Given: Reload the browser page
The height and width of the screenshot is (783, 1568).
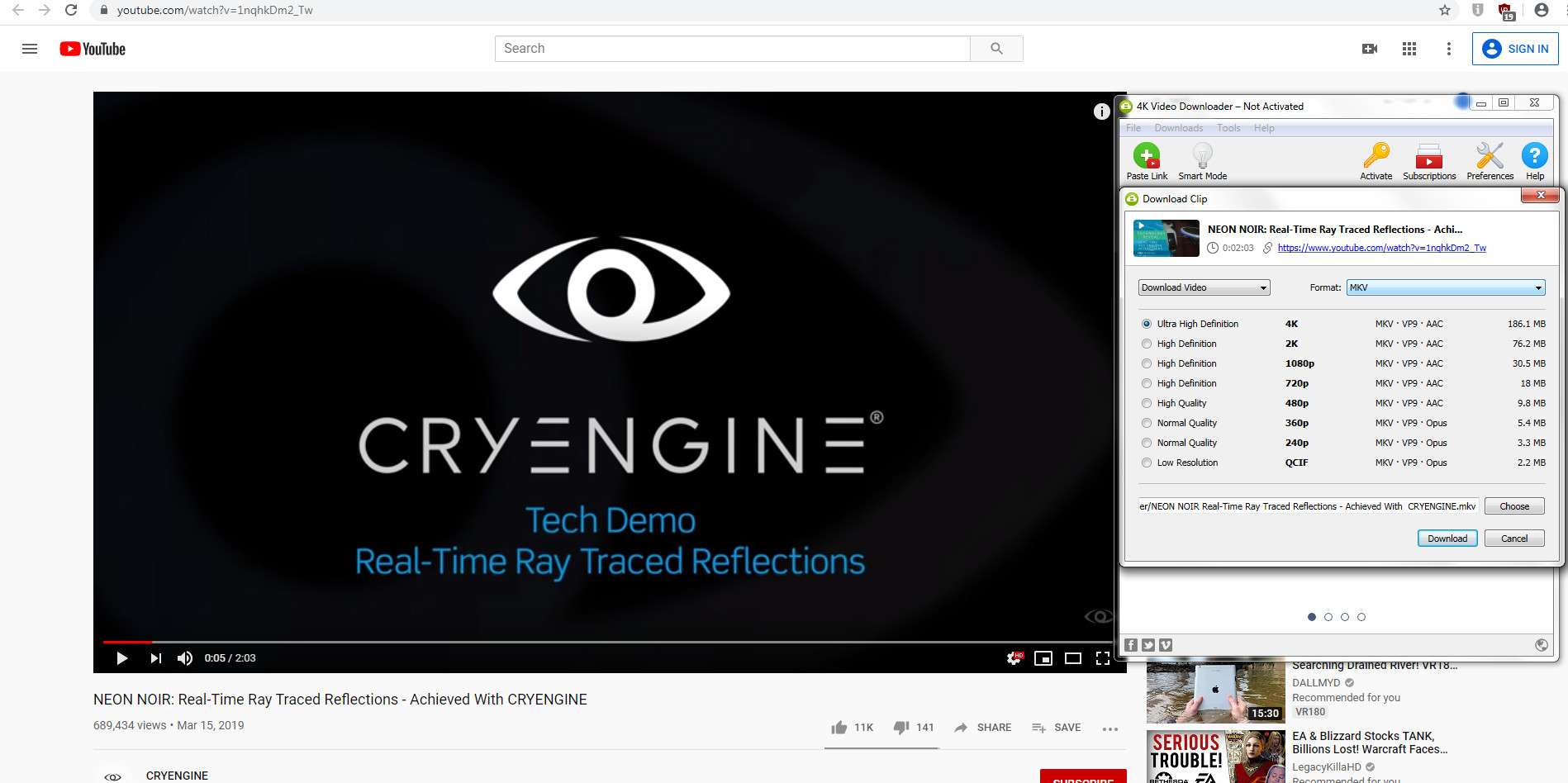Looking at the screenshot, I should pyautogui.click(x=71, y=10).
